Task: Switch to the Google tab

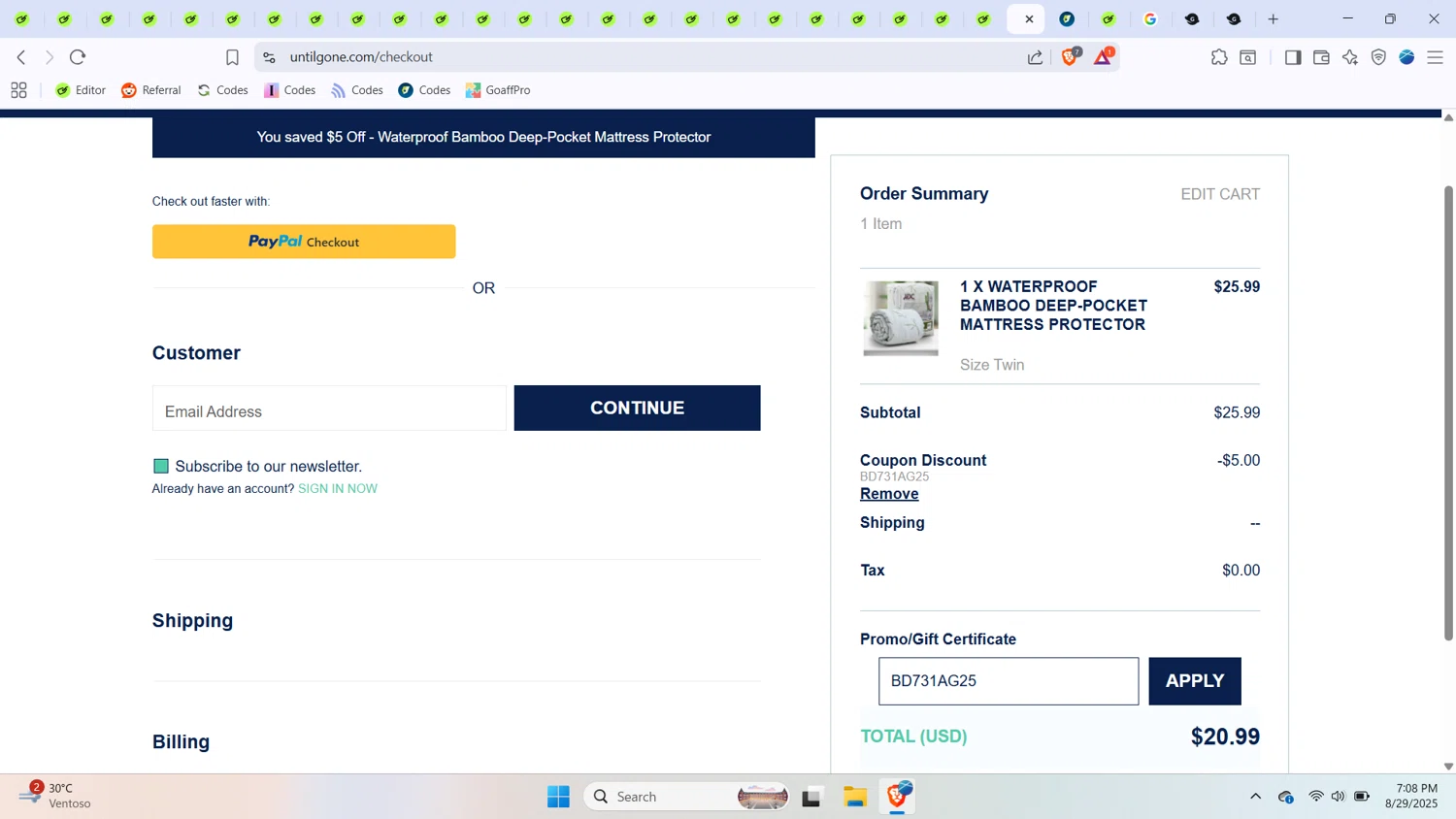Action: [x=1150, y=18]
